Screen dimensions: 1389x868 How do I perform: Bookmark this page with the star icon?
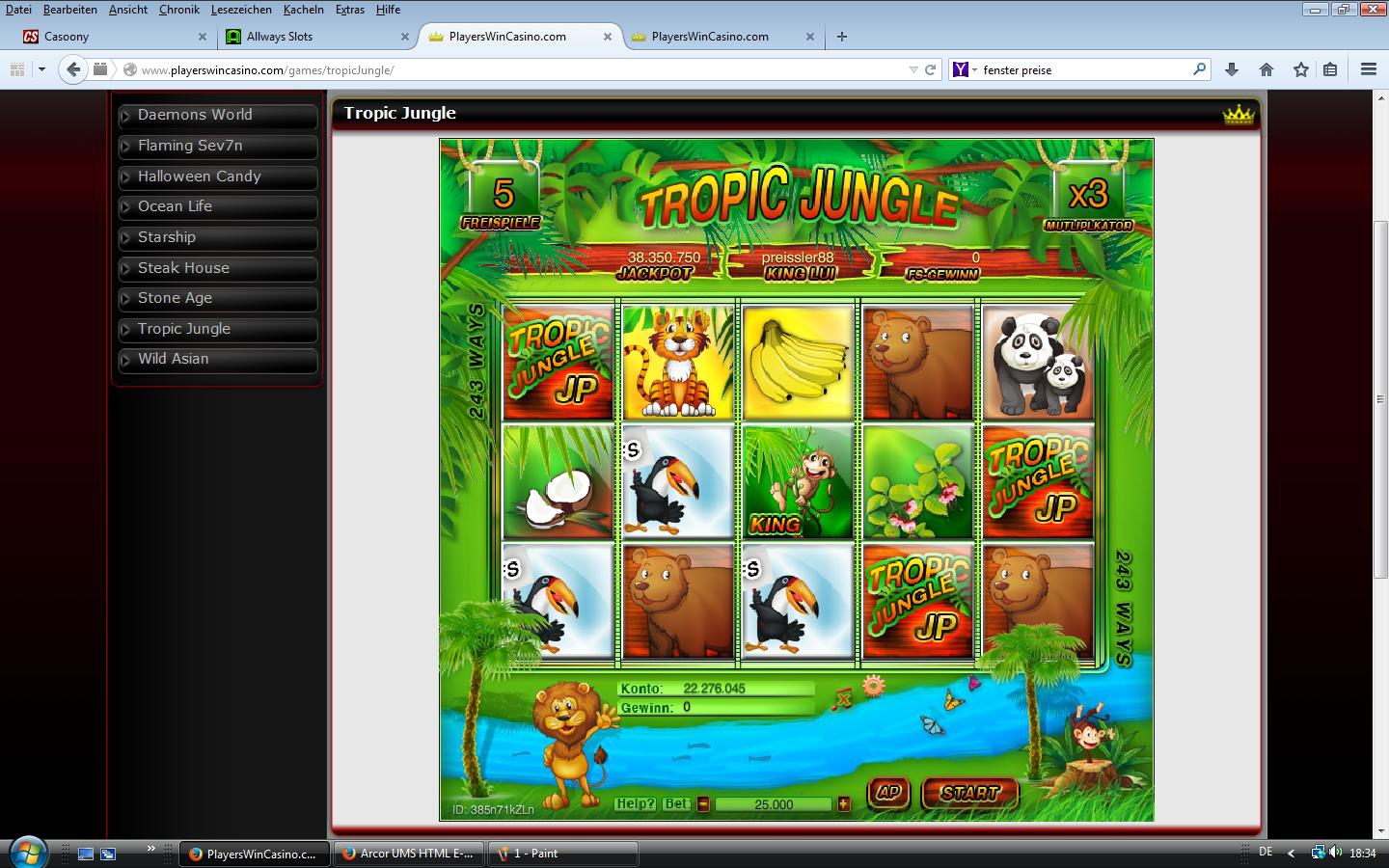click(x=1301, y=69)
